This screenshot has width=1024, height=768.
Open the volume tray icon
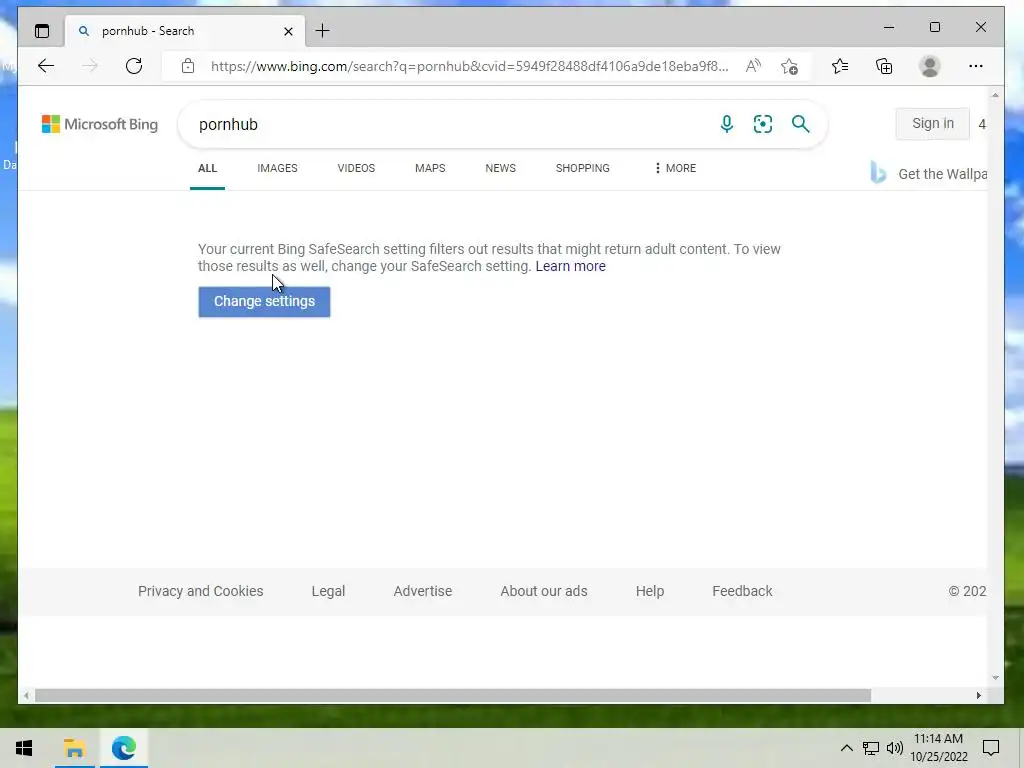pos(895,748)
